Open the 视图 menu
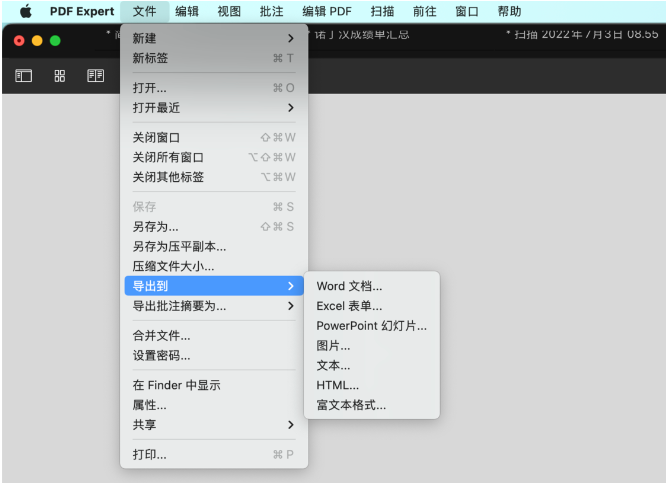667x483 pixels. 229,11
